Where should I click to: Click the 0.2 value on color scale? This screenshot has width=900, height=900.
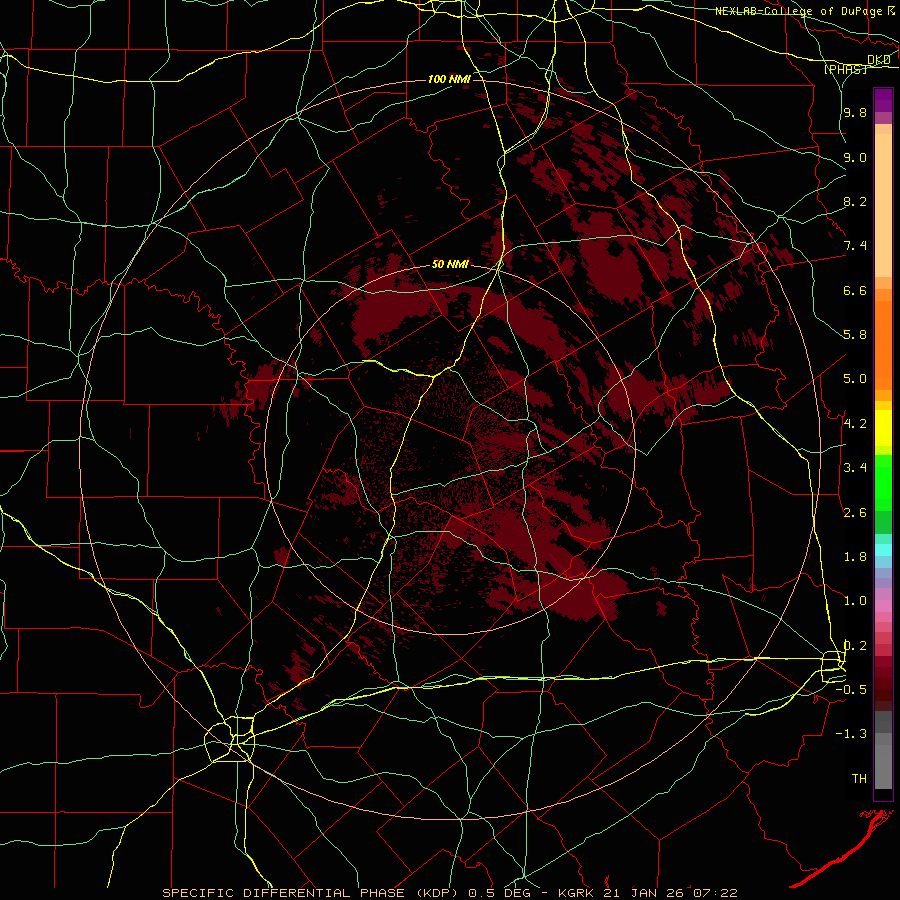855,646
